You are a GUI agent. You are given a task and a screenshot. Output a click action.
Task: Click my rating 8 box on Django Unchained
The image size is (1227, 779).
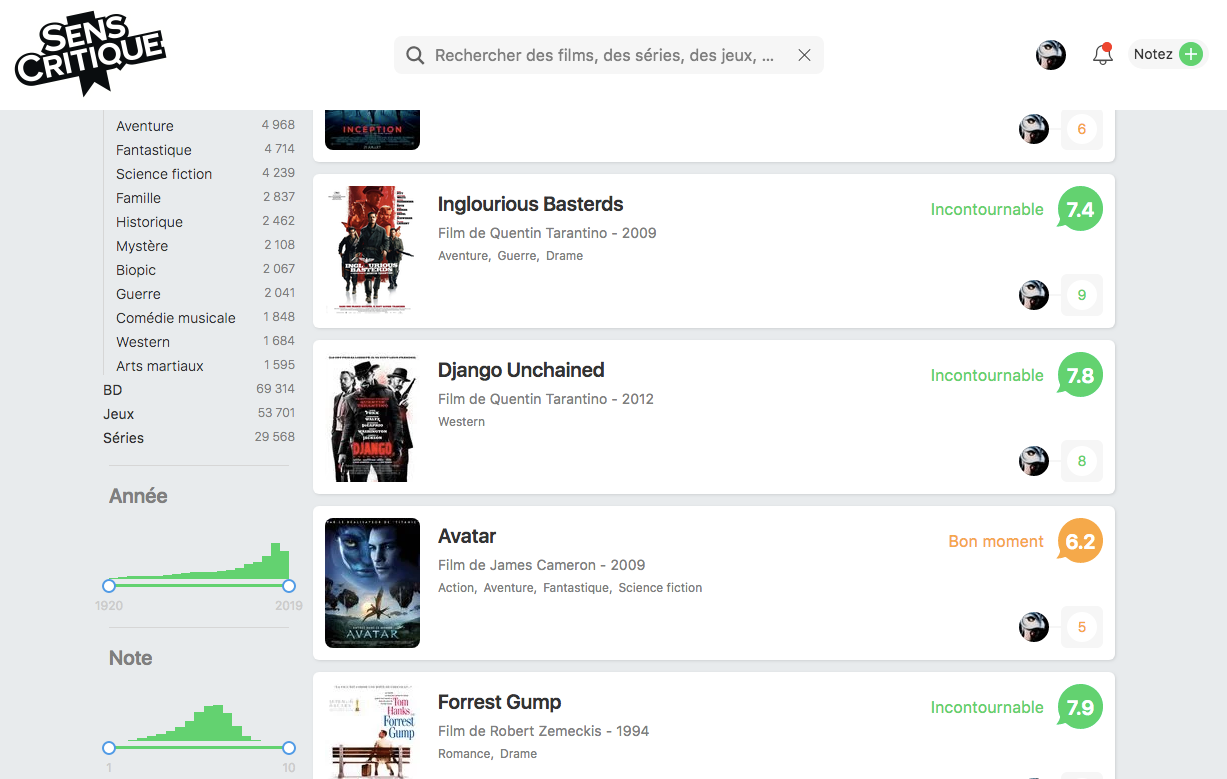click(x=1082, y=461)
